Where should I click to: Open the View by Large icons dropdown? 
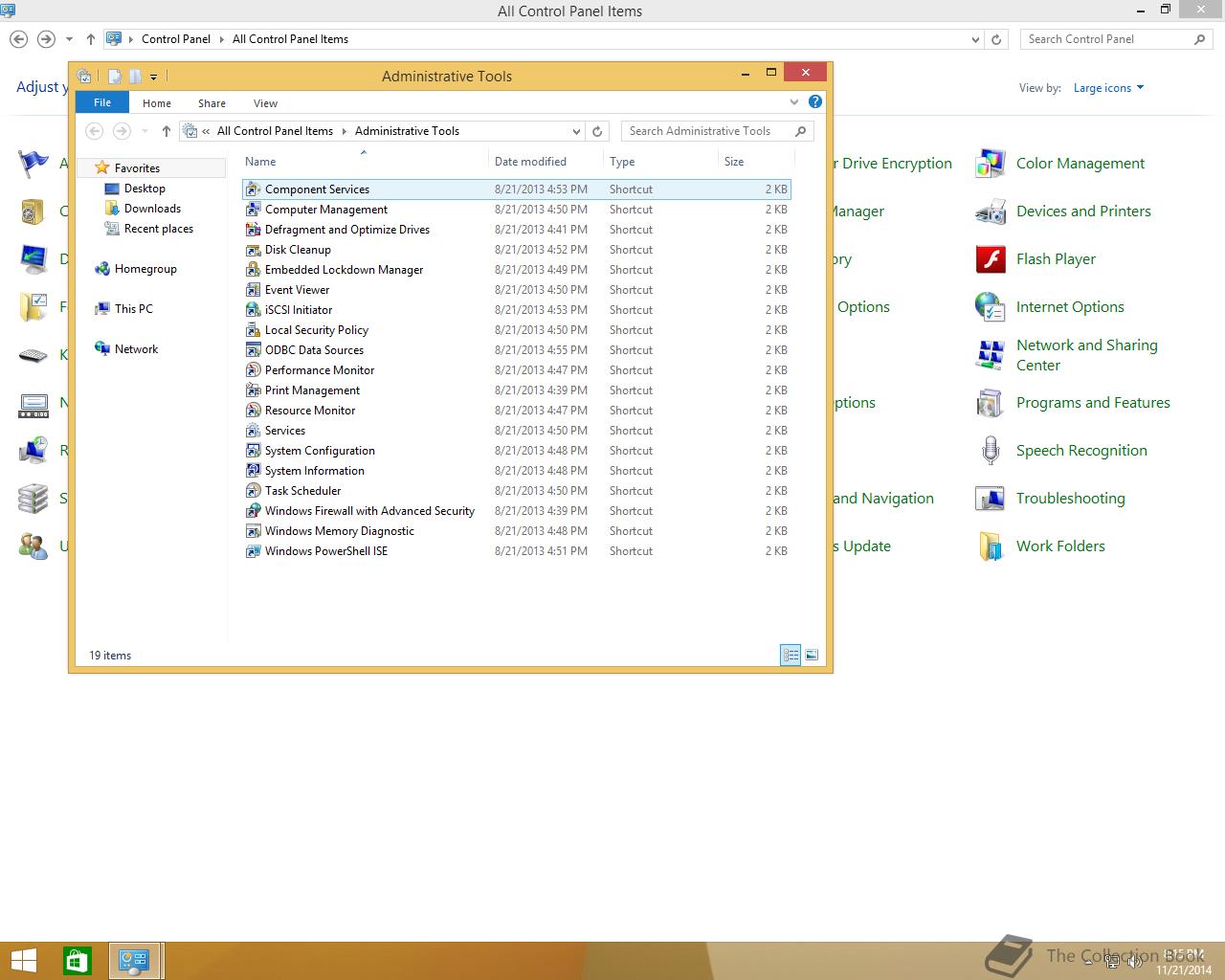[x=1108, y=88]
